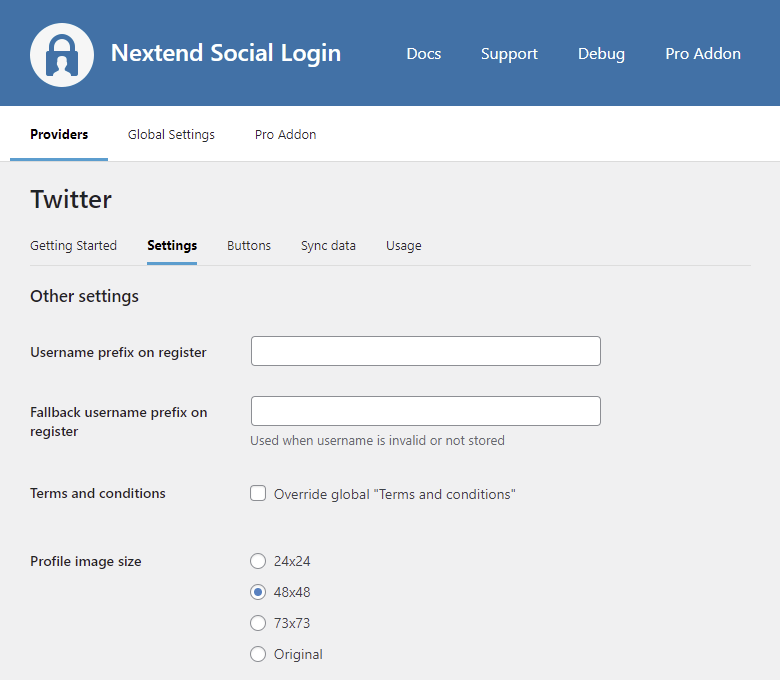Open the Usage sub-tab
780x680 pixels.
(403, 245)
